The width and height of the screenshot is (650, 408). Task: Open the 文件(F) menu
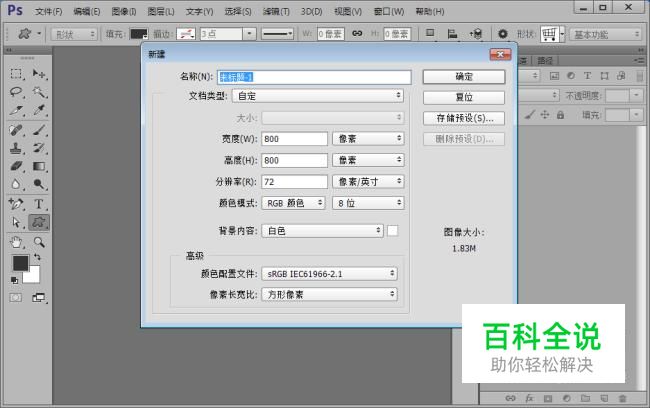pyautogui.click(x=49, y=12)
